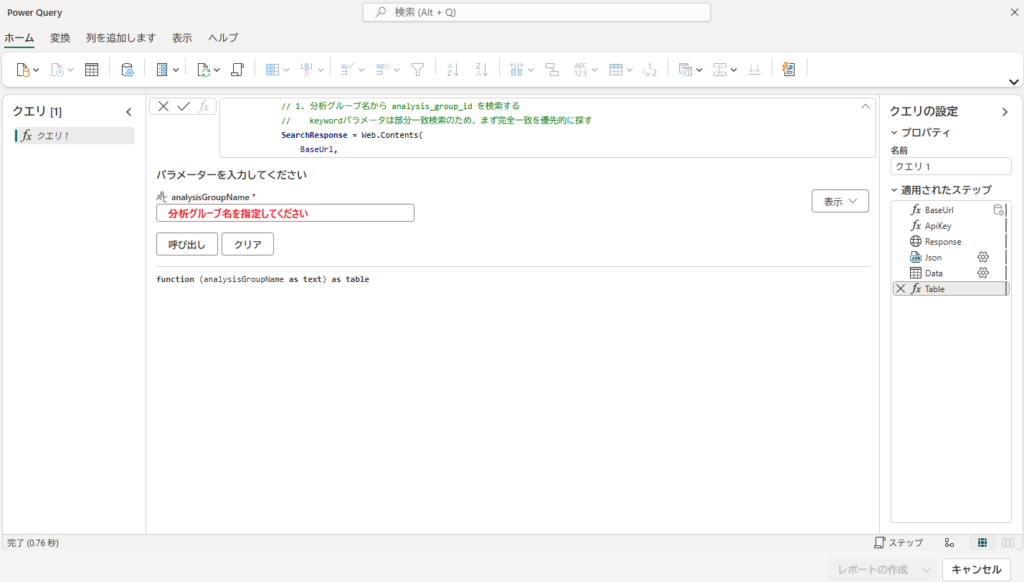
Task: Click the Enter Data table icon
Action: coord(91,69)
